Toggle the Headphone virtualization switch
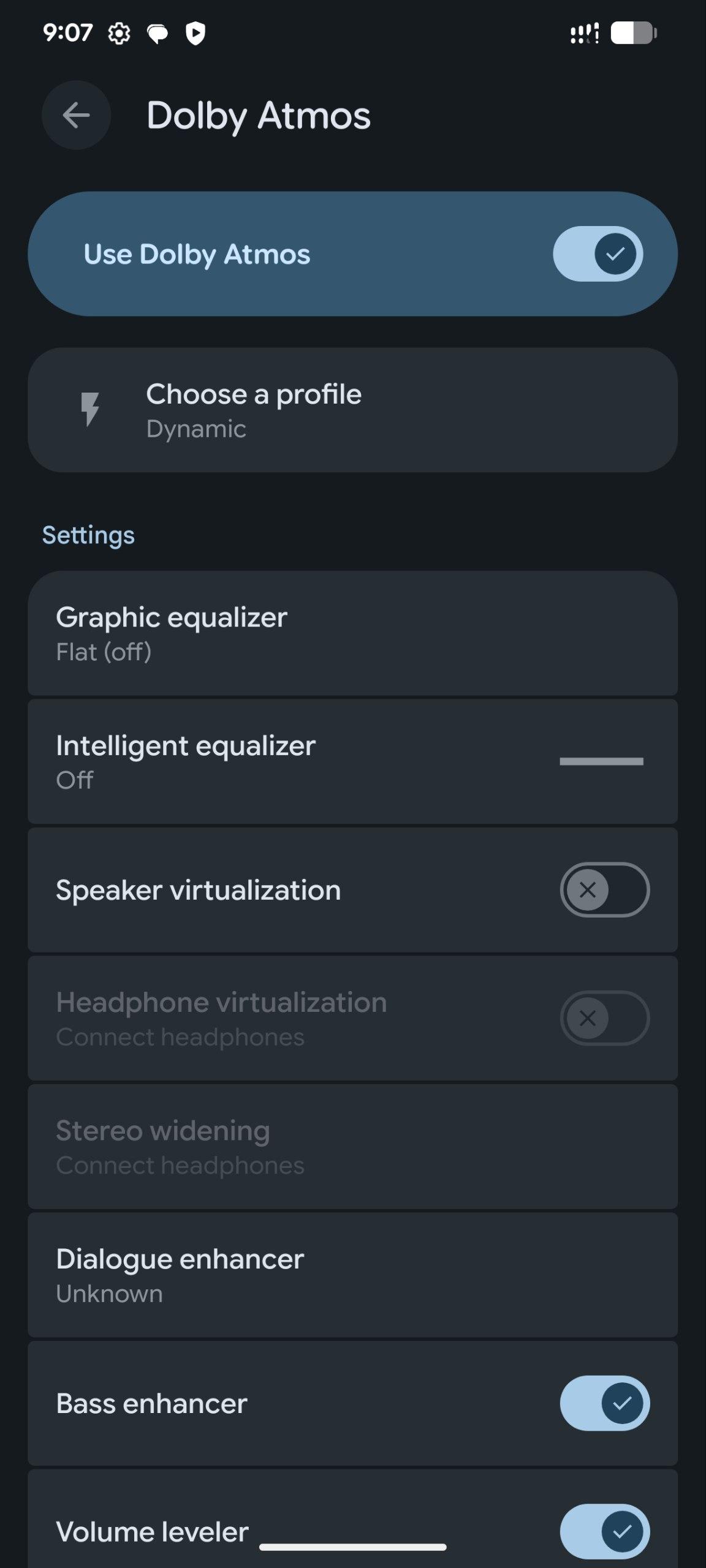Screen dimensions: 706x1568 pyautogui.click(x=604, y=1018)
